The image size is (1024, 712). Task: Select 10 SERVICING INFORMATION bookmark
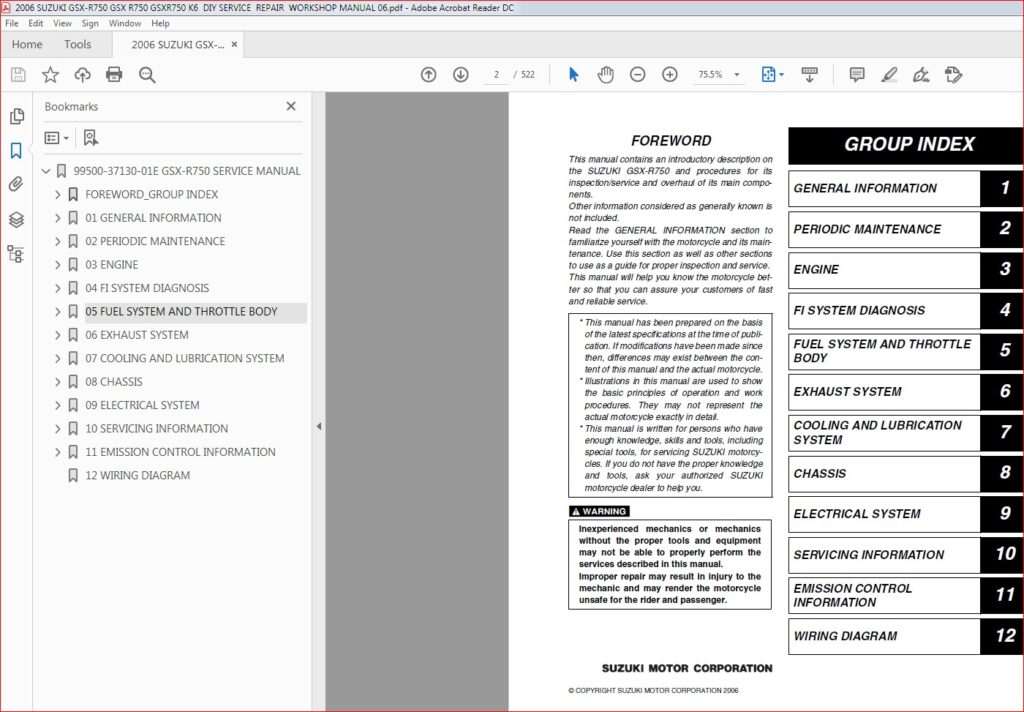pyautogui.click(x=157, y=429)
